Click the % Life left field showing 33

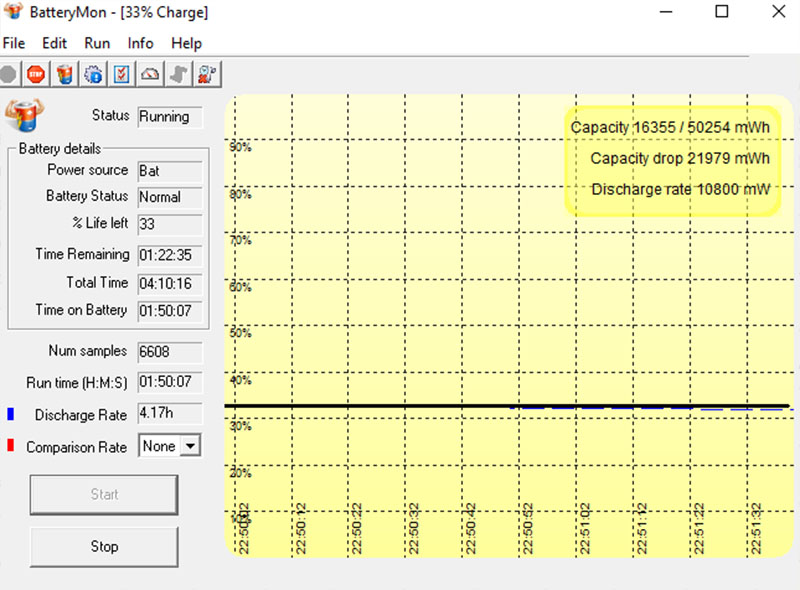170,225
